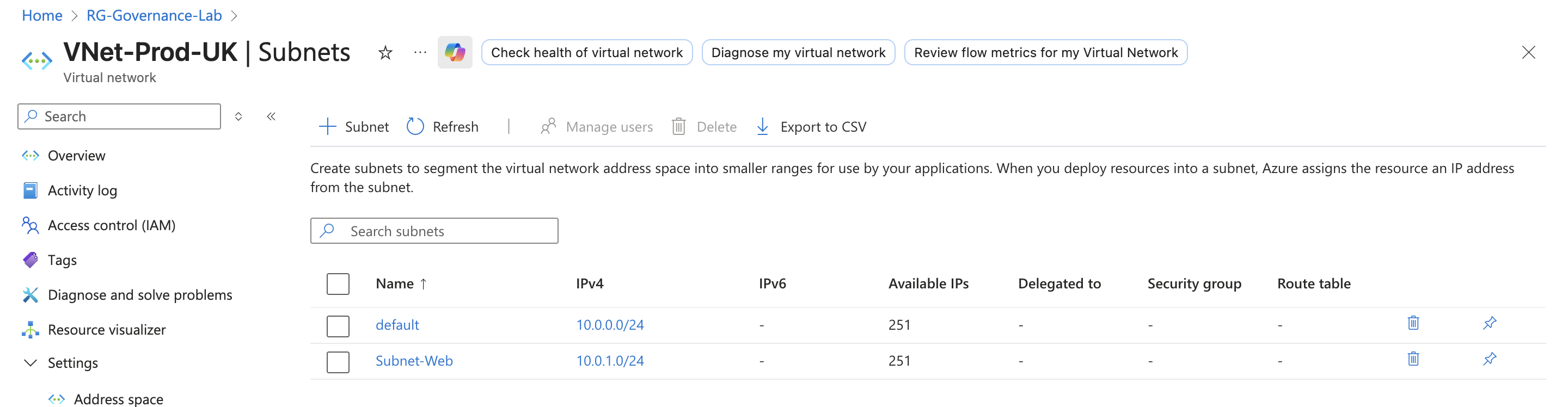Click the 10.0.1.0/24 address link
The image size is (1568, 407).
(610, 360)
